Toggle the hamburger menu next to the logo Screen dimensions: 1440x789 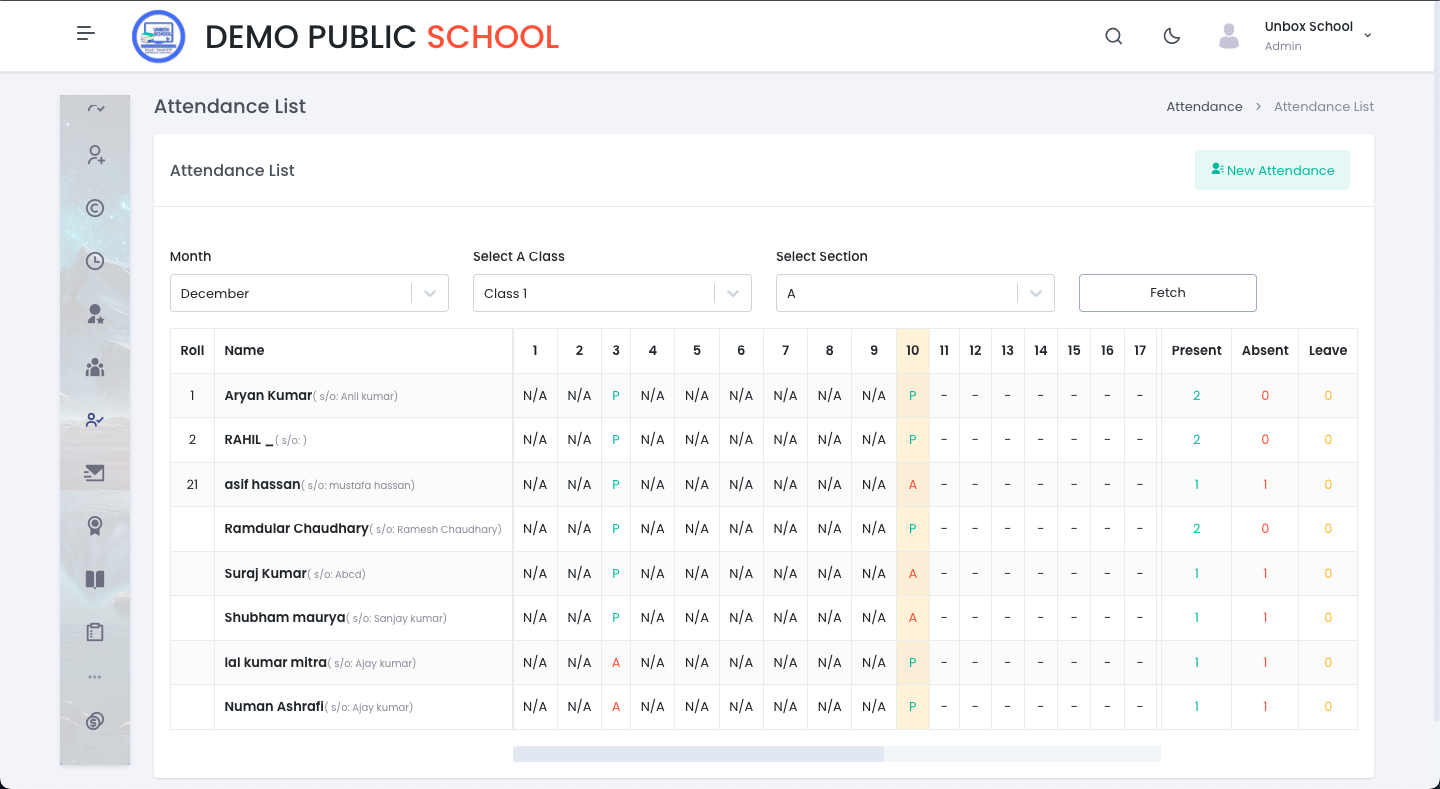coord(85,33)
